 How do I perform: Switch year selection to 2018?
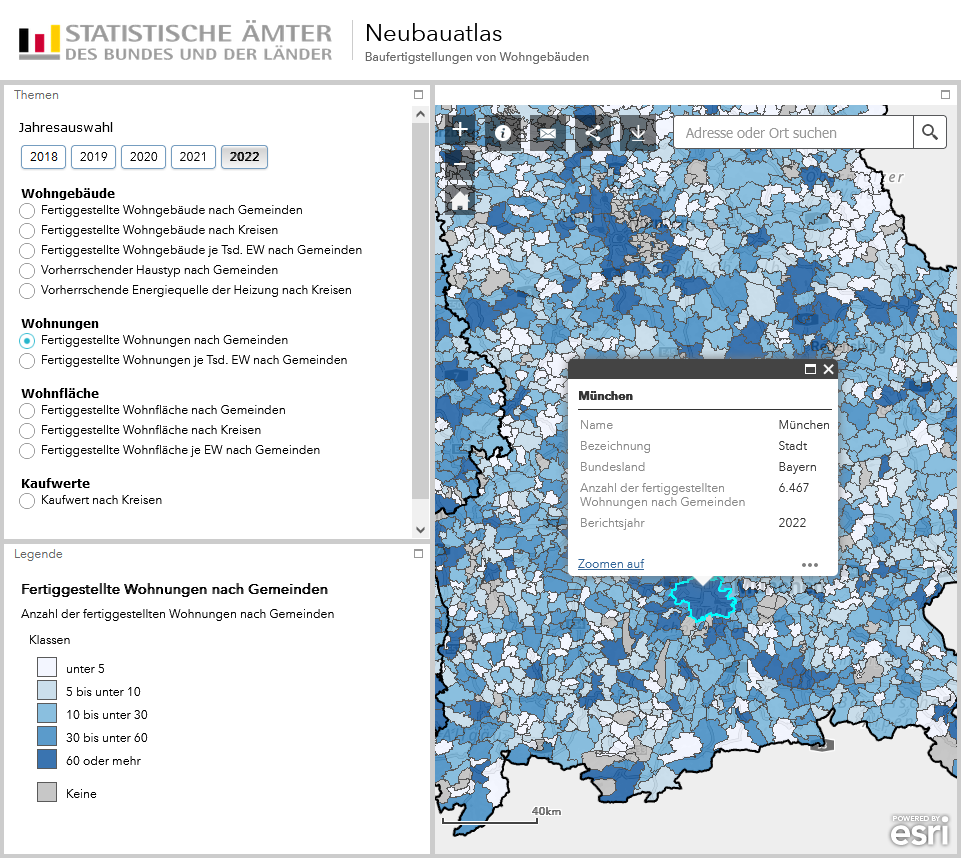44,157
